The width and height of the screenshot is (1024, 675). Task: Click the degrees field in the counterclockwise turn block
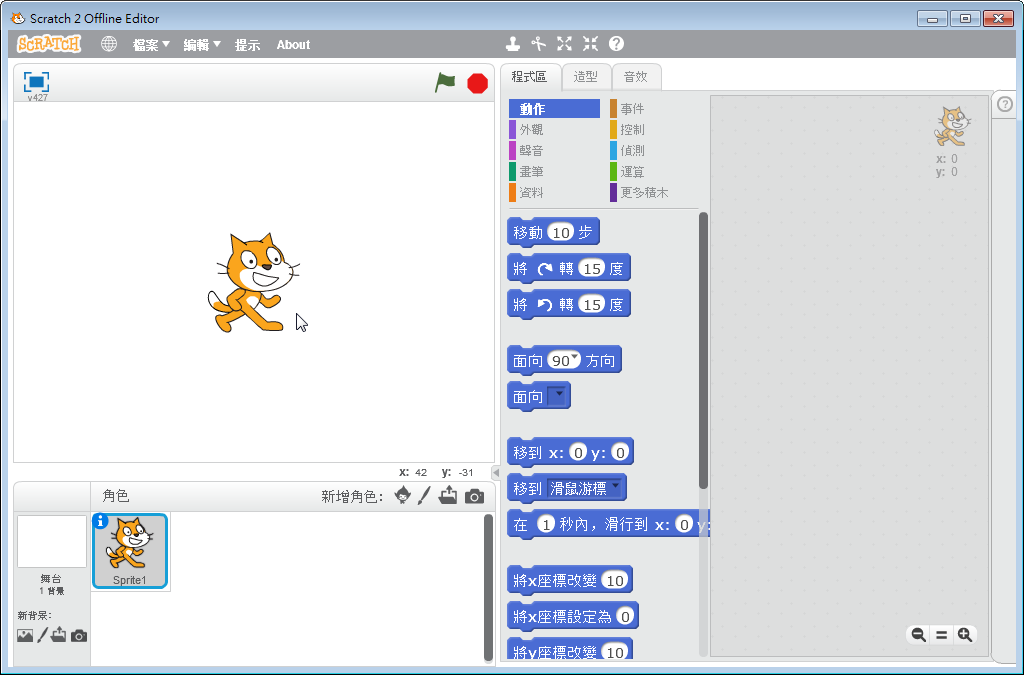tap(592, 304)
